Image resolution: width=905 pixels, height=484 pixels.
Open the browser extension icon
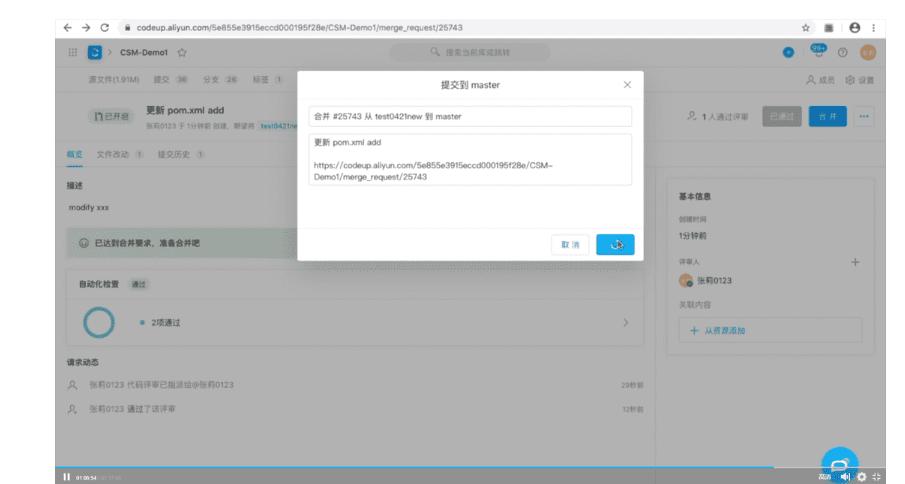coord(829,28)
